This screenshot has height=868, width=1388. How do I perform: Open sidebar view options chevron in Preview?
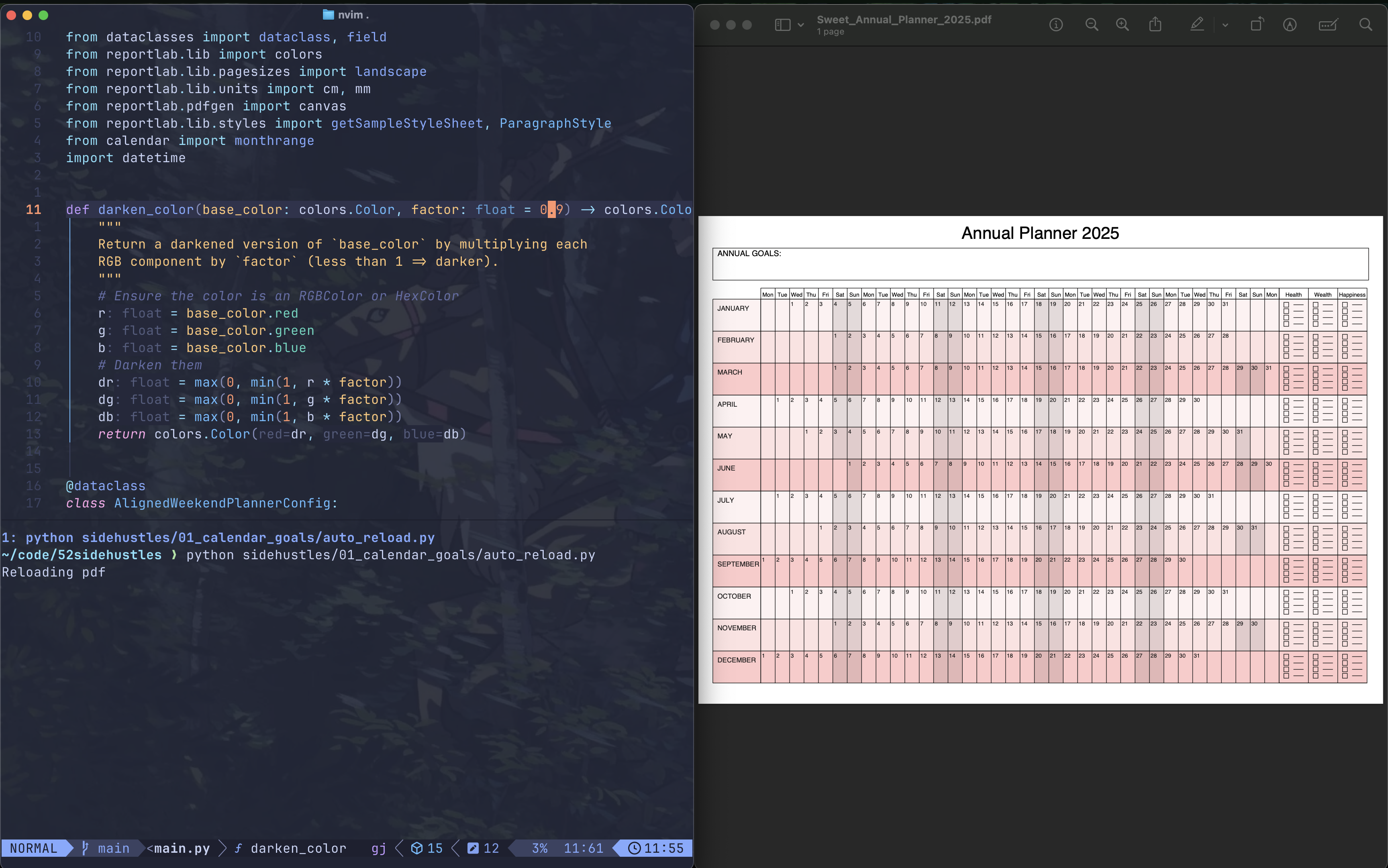tap(800, 25)
